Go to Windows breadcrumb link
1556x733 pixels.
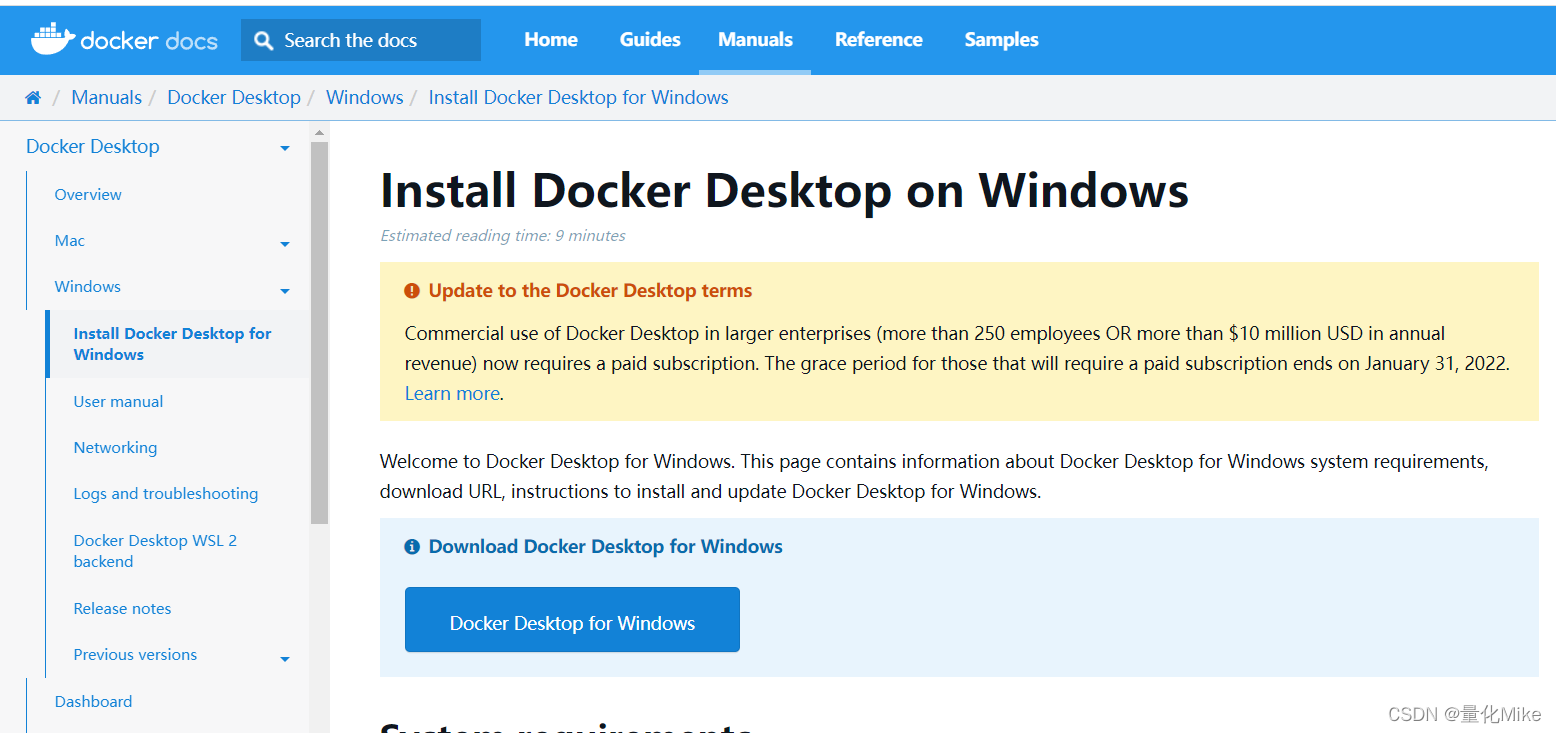tap(365, 97)
